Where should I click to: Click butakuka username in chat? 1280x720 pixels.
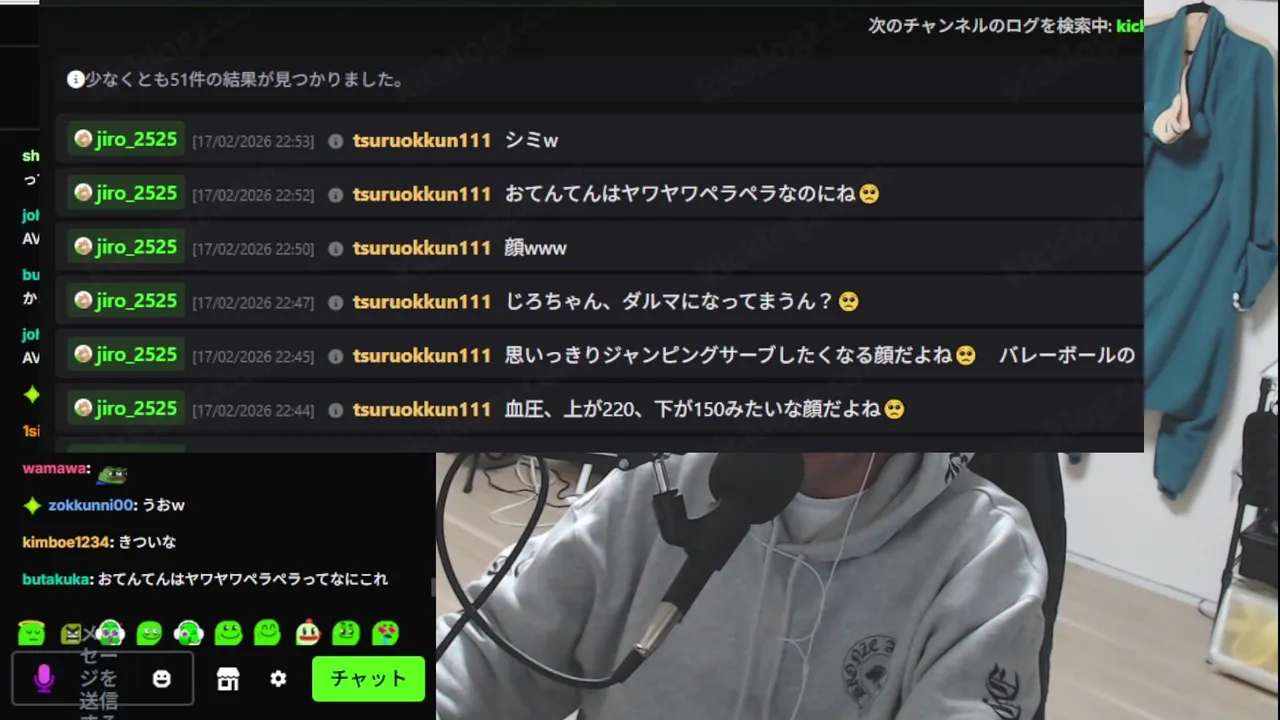tap(57, 579)
